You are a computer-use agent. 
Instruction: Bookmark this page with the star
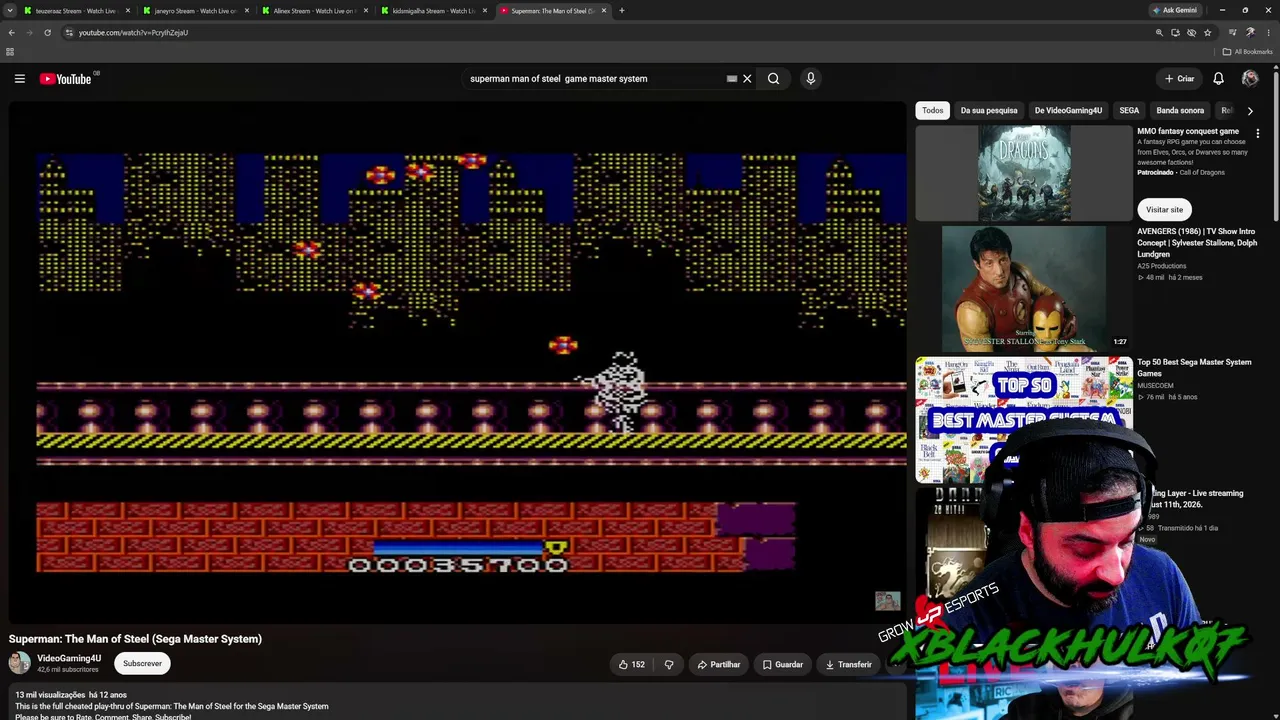1208,32
